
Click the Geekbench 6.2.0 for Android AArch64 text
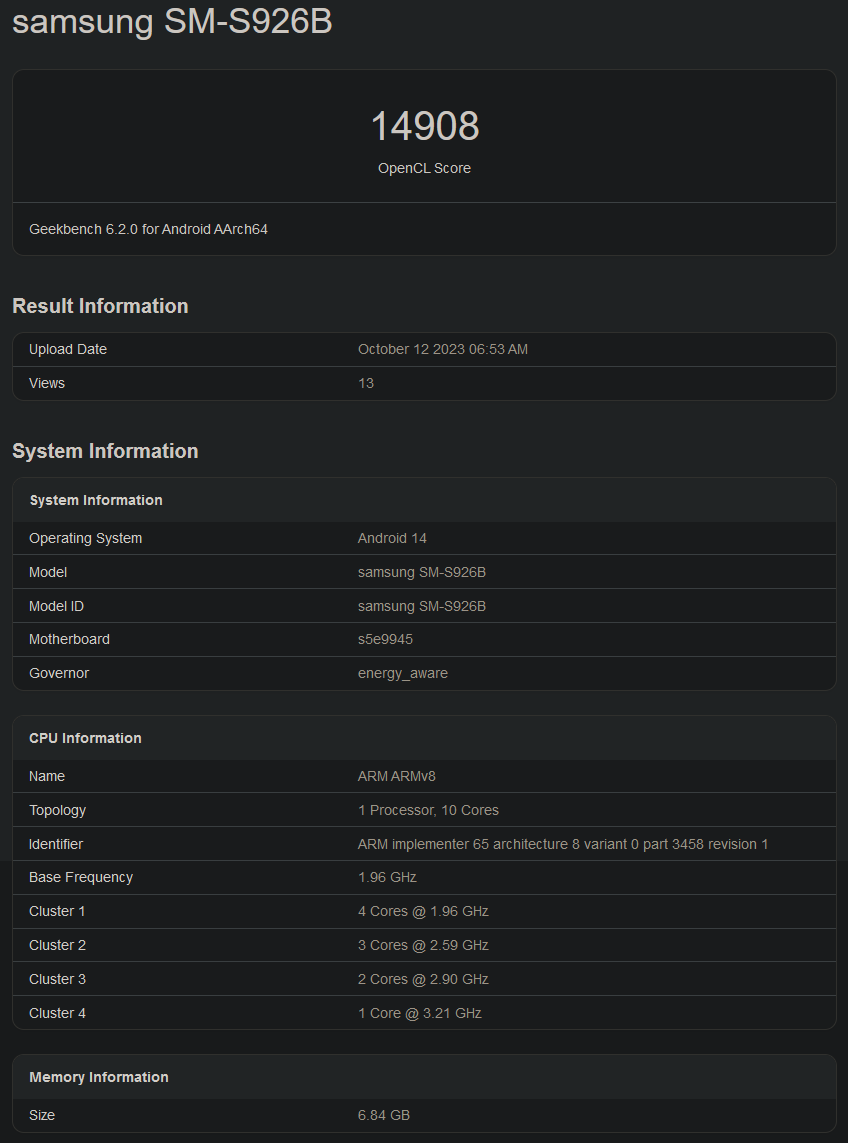point(148,229)
